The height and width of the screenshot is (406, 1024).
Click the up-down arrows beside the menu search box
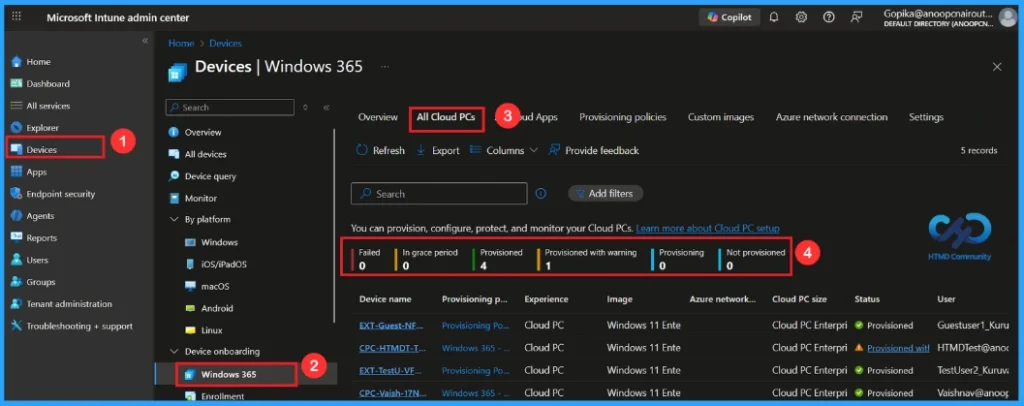(306, 108)
